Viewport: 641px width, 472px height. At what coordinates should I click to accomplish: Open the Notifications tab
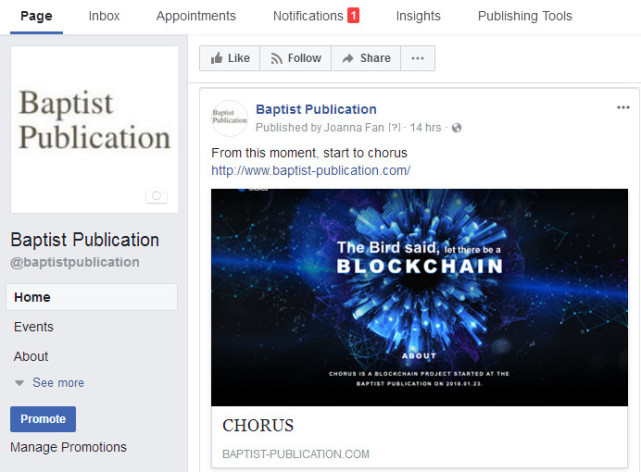tap(316, 16)
